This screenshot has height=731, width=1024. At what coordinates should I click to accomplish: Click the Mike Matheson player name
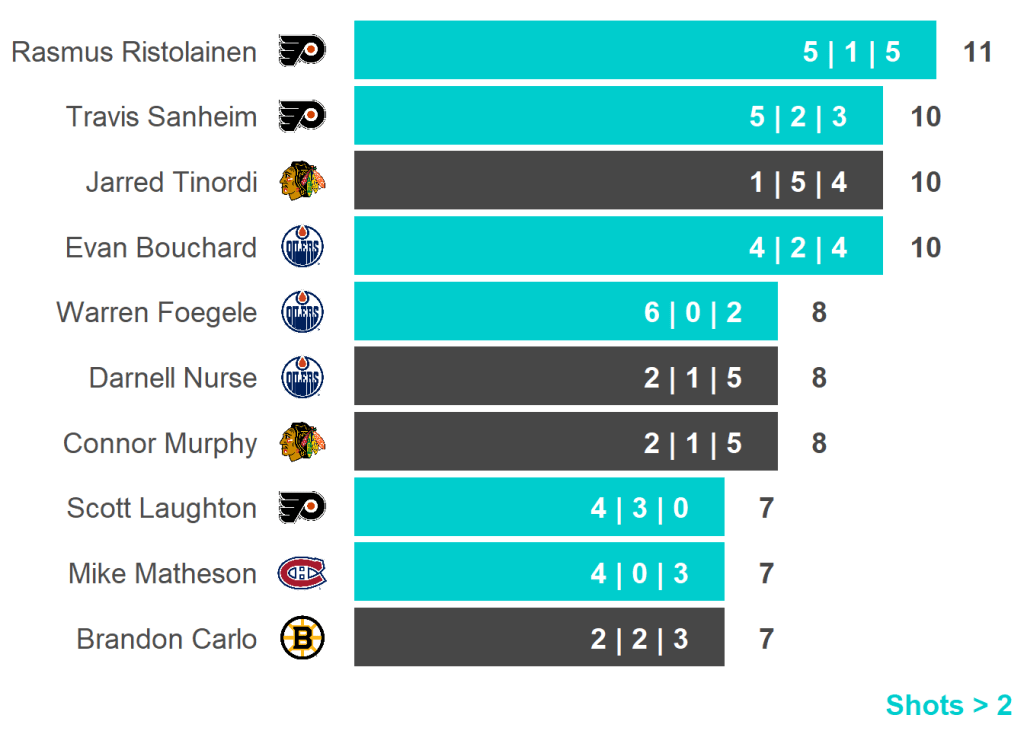point(162,574)
